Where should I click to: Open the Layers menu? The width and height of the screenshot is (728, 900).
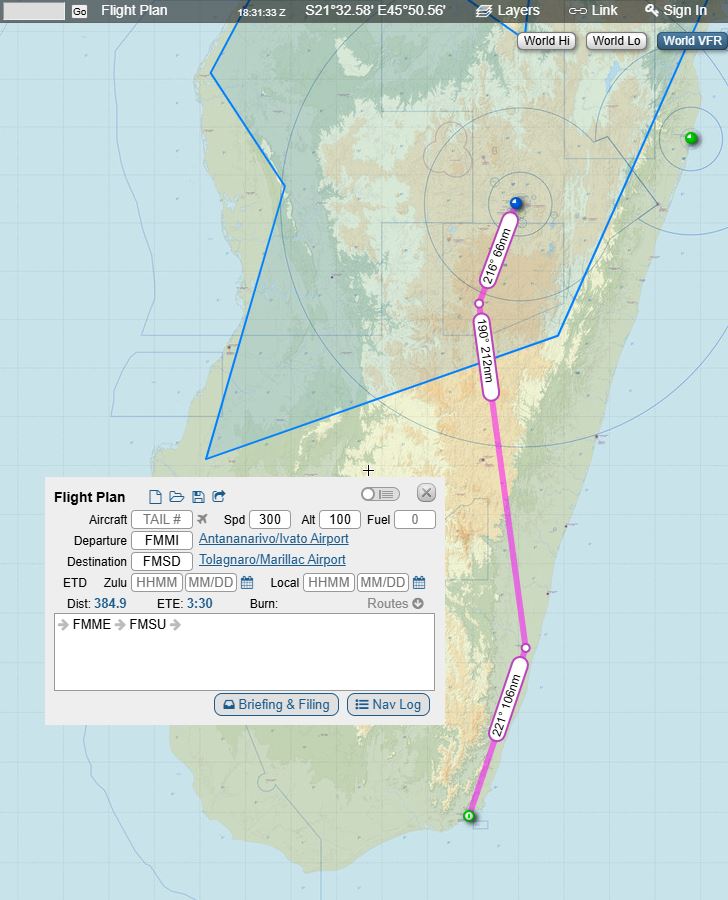508,11
